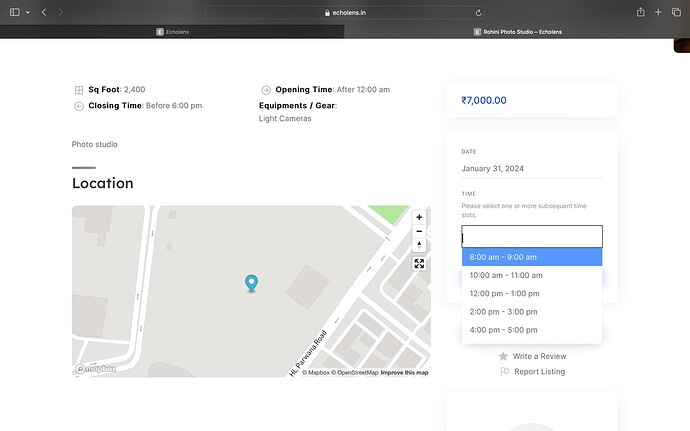The image size is (690, 431).
Task: Toggle the Safari sidebar button
Action: (x=15, y=12)
